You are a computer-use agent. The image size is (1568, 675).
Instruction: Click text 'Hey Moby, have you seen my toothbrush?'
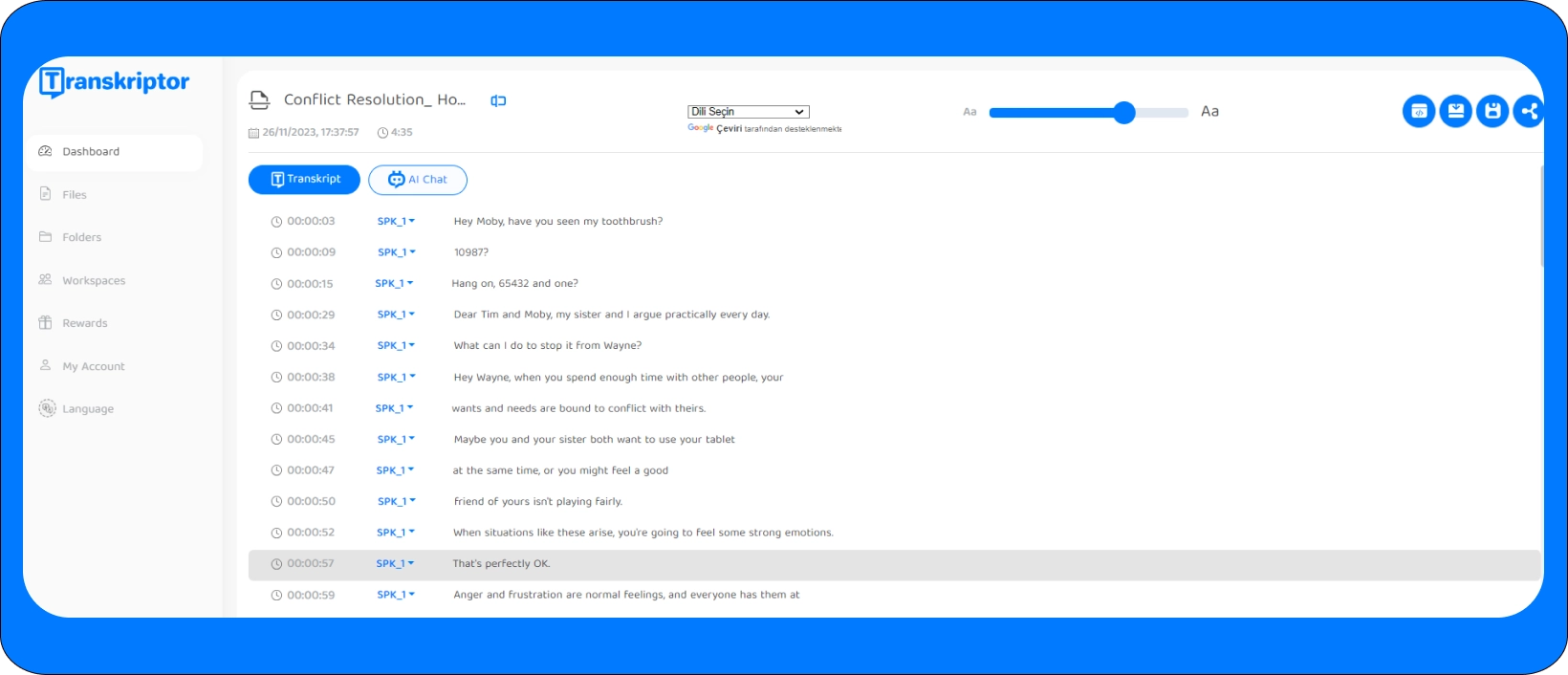(x=558, y=221)
